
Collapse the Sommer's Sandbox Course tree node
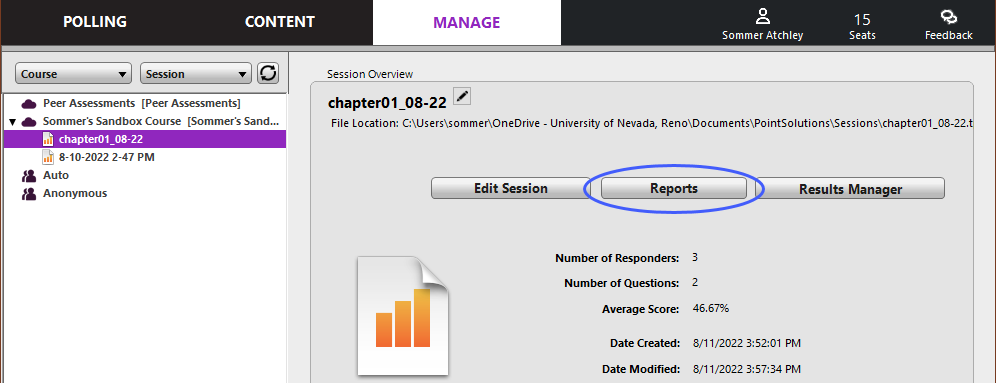pyautogui.click(x=12, y=121)
